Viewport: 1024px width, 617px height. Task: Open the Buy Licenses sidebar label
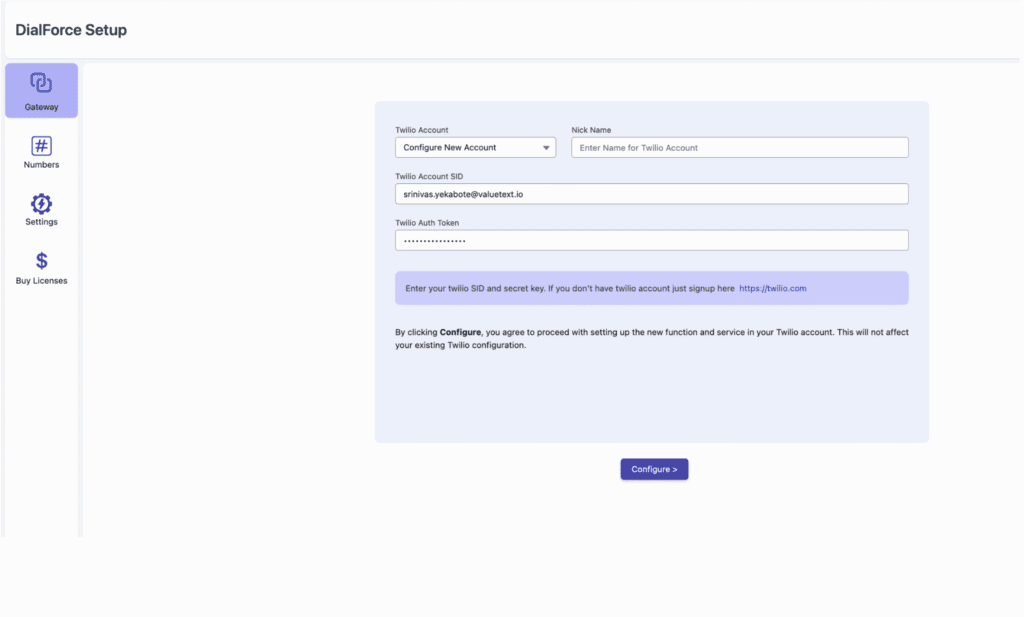(x=41, y=281)
